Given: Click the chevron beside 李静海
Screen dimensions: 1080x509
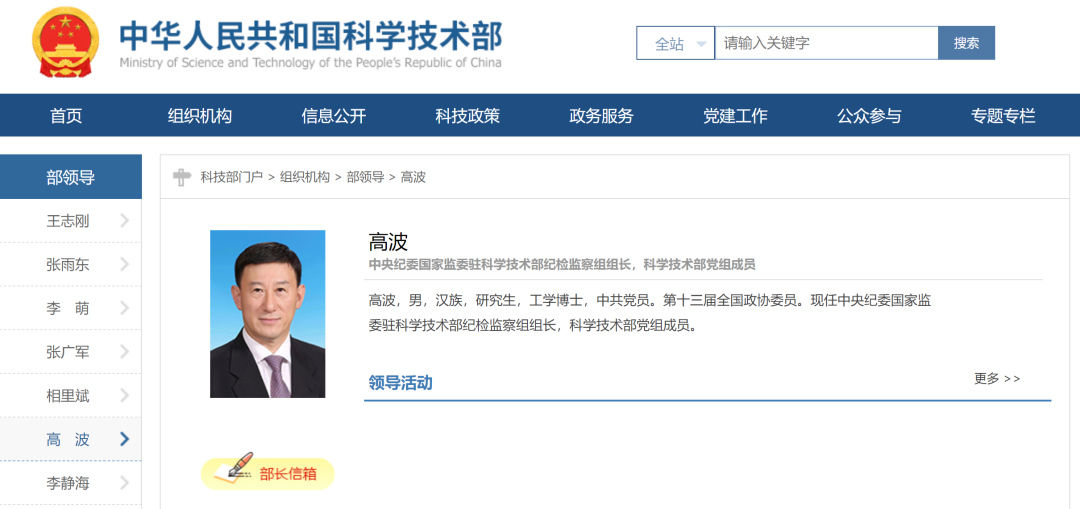Looking at the screenshot, I should 125,483.
